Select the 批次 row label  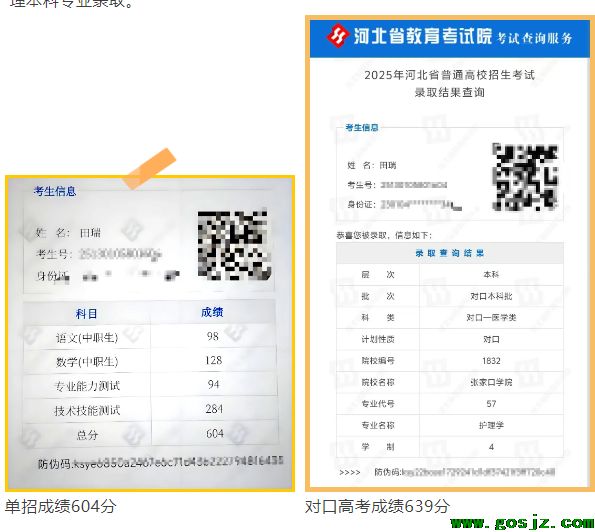pos(378,296)
